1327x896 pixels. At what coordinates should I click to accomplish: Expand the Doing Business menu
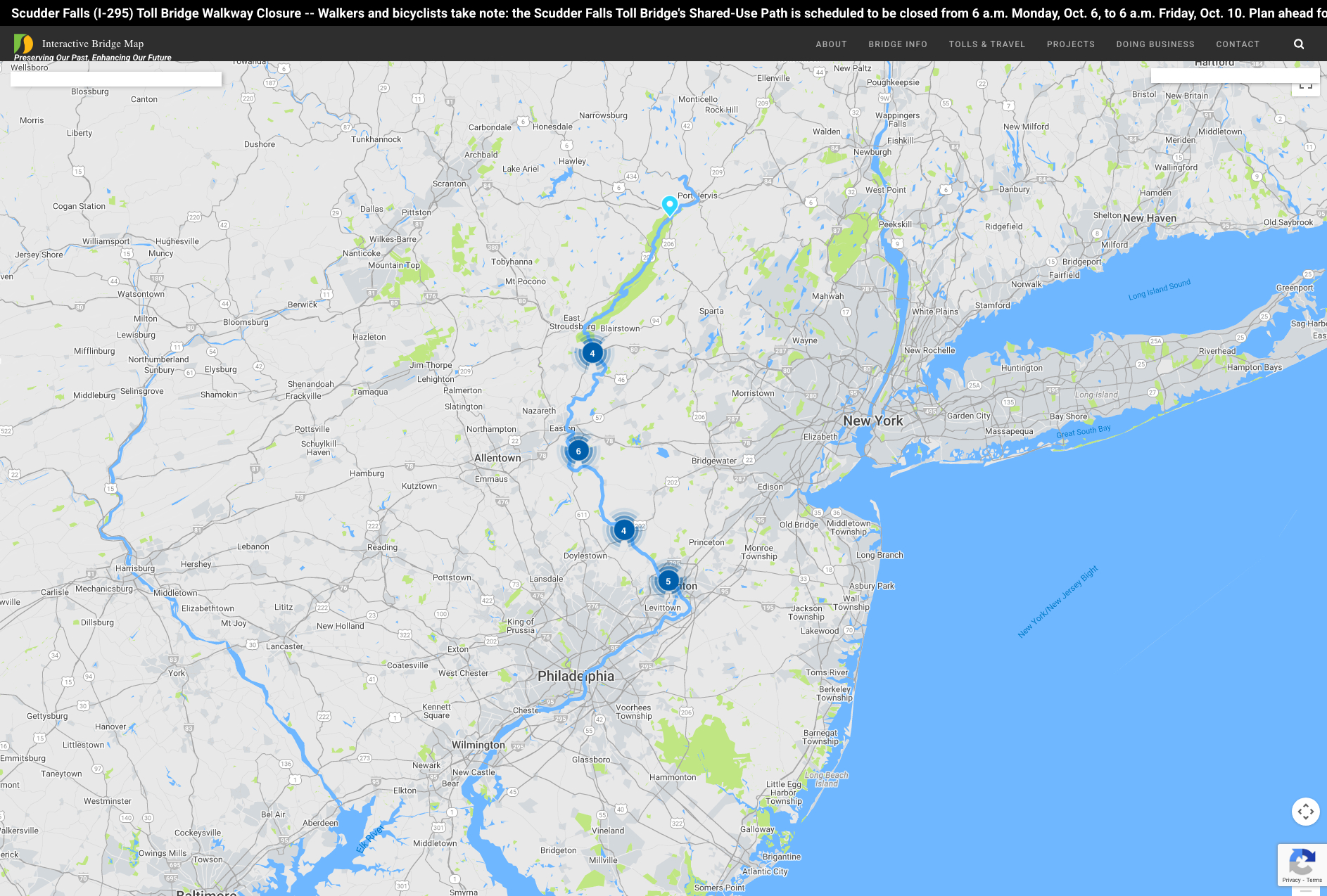point(1155,44)
